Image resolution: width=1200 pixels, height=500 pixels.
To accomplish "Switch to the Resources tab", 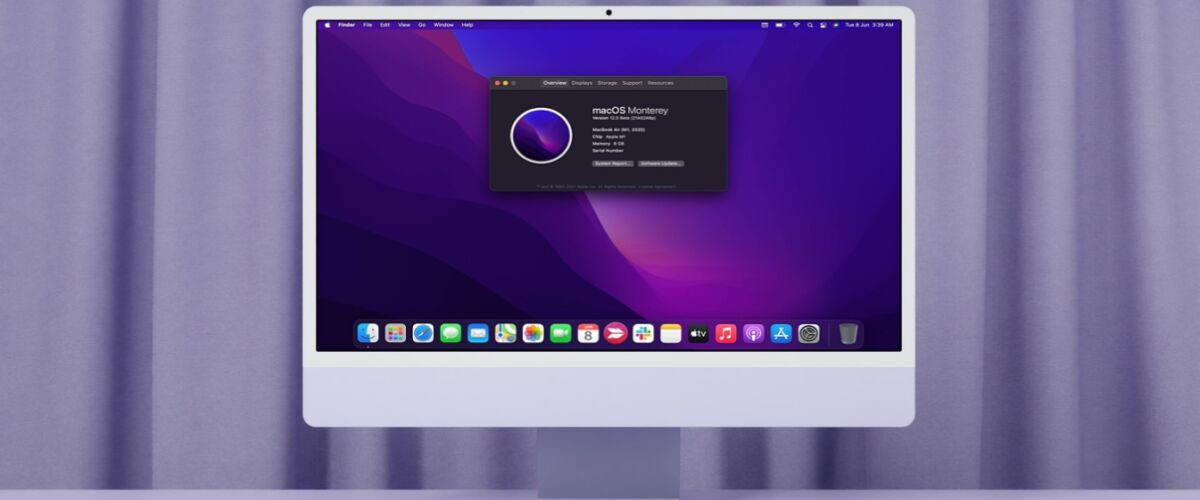I will pyautogui.click(x=660, y=83).
